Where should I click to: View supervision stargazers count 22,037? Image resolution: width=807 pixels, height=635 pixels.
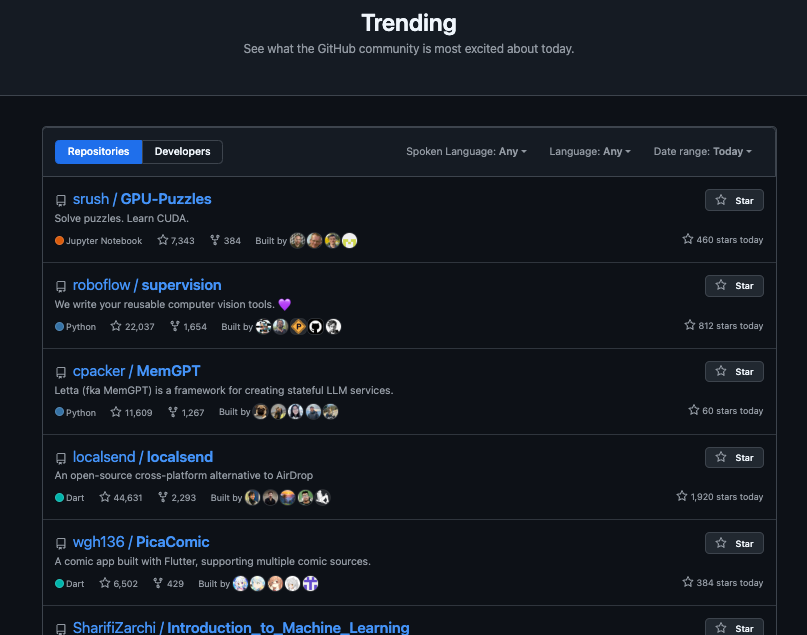132,326
